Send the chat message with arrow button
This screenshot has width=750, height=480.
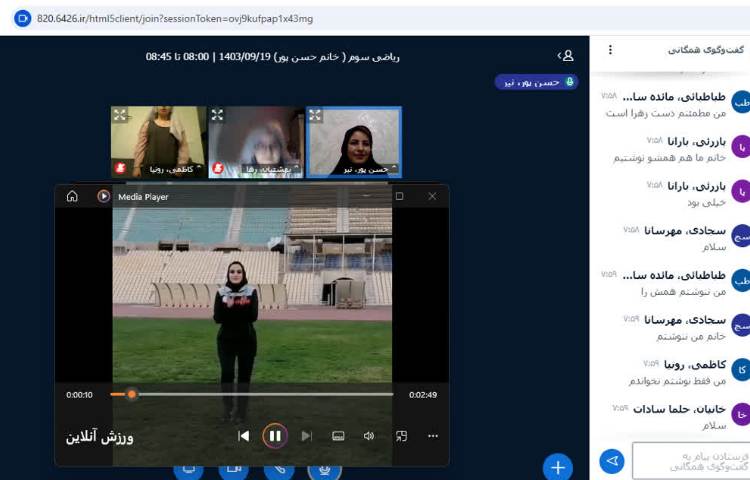612,461
